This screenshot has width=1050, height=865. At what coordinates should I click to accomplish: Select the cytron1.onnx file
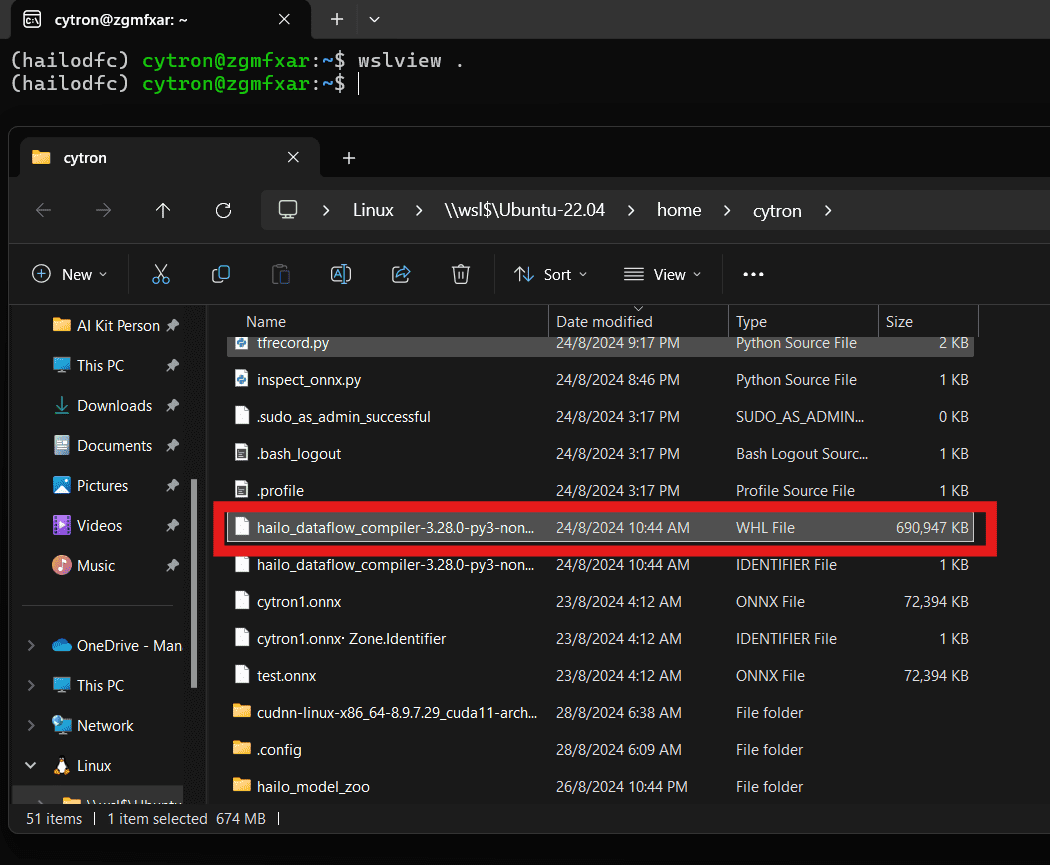coord(299,602)
